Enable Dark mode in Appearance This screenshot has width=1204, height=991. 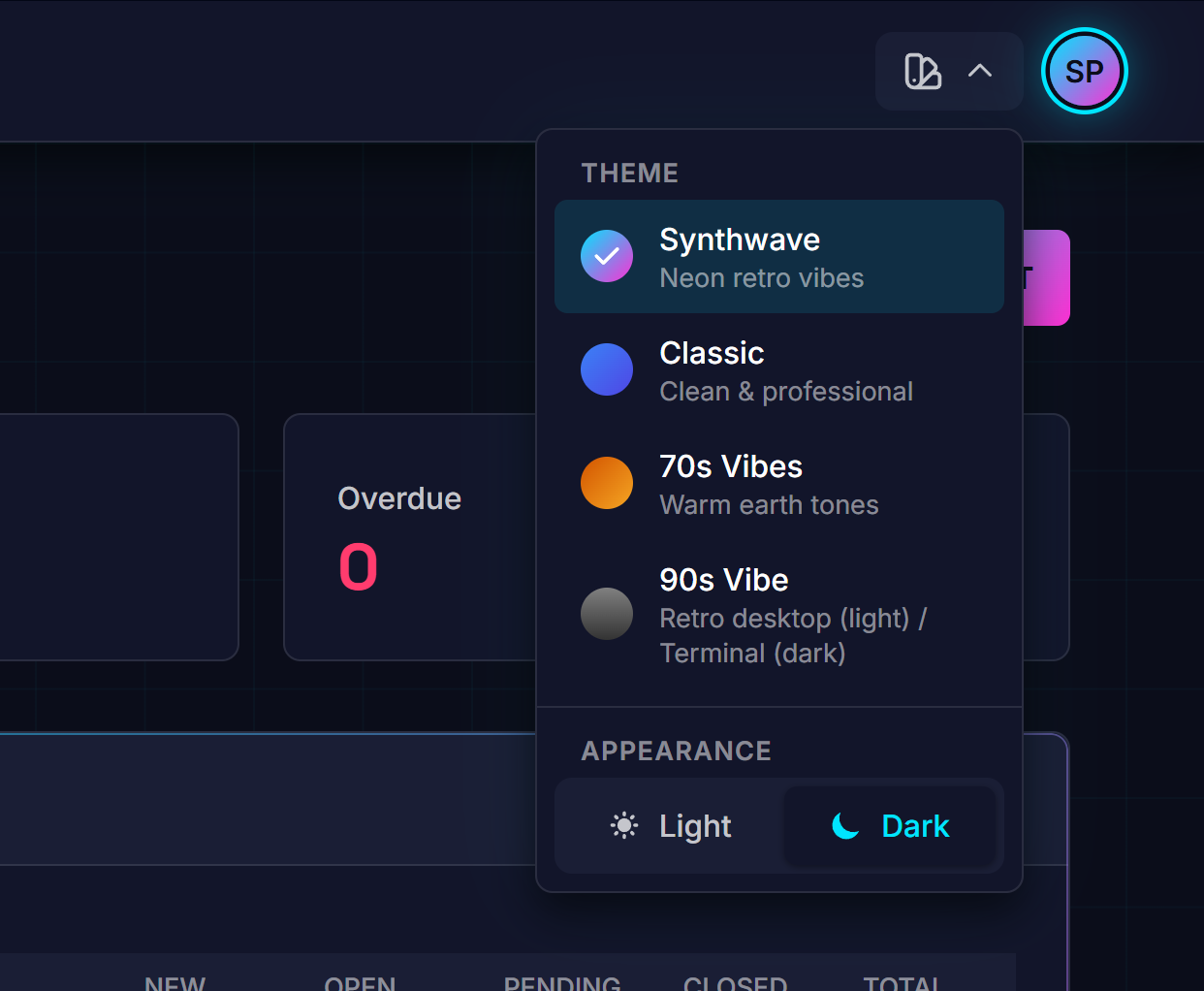click(x=892, y=826)
